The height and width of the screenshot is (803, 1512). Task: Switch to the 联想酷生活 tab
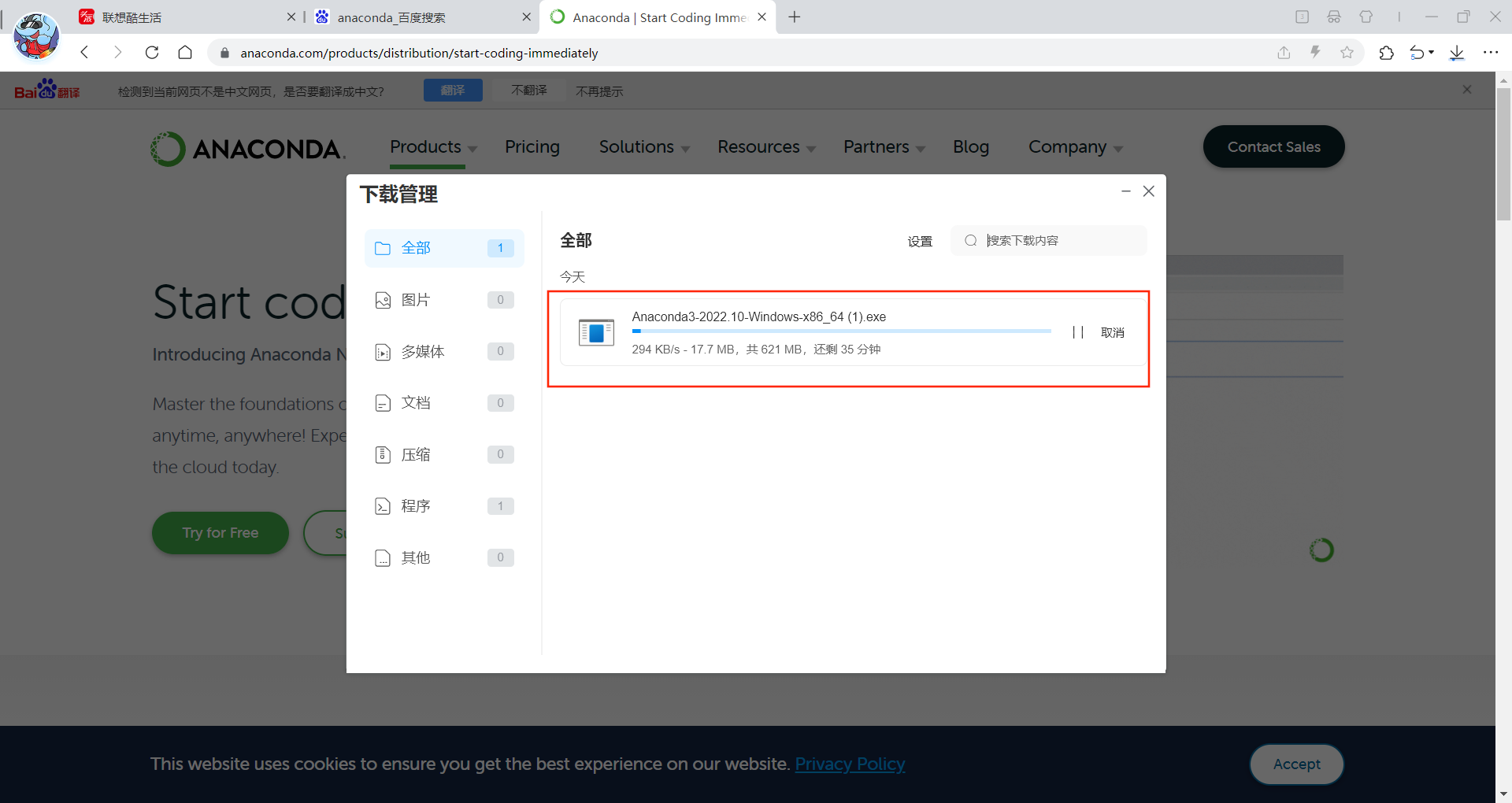coord(185,17)
